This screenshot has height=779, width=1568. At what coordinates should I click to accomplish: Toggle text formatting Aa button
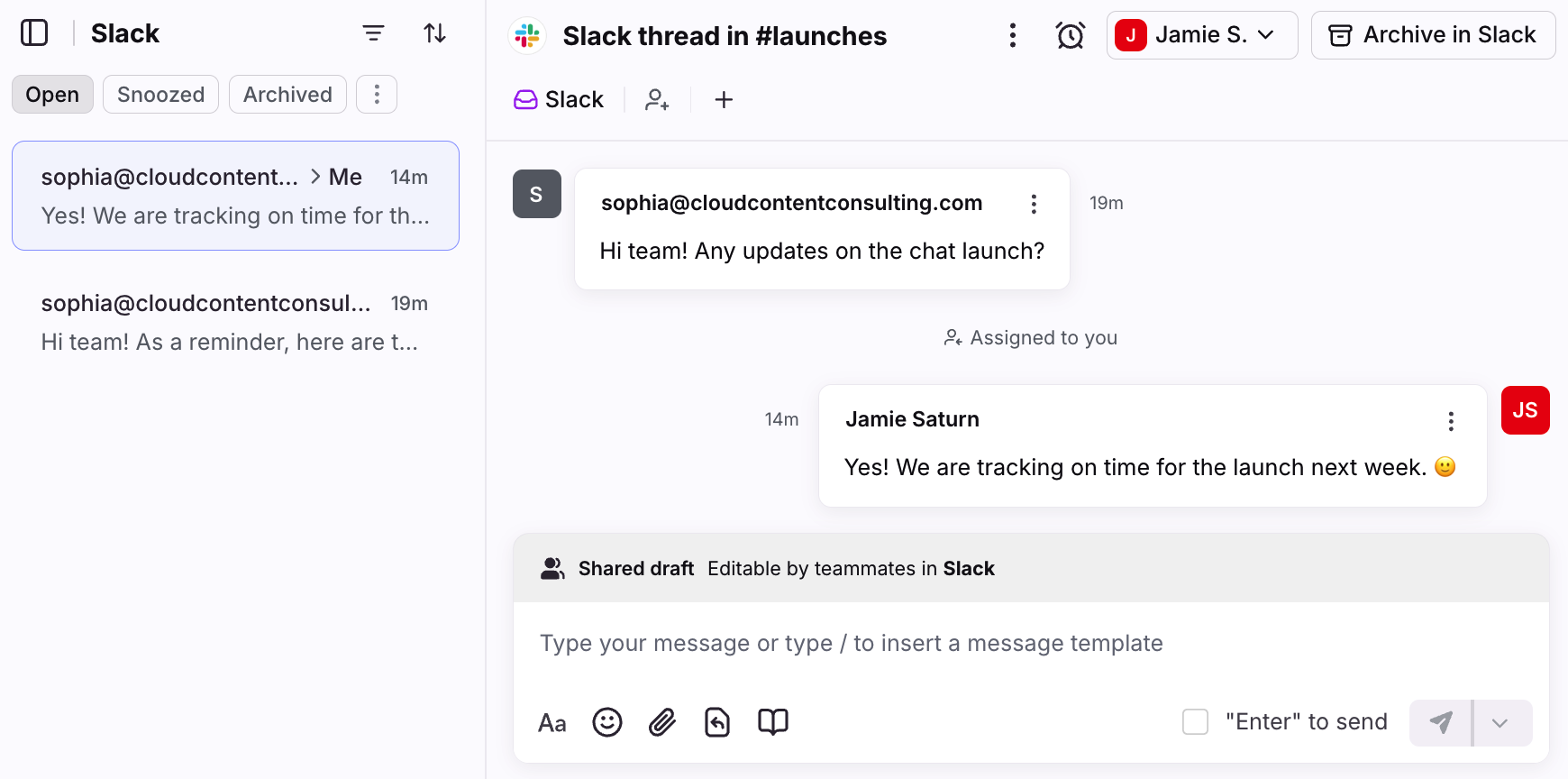coord(552,723)
